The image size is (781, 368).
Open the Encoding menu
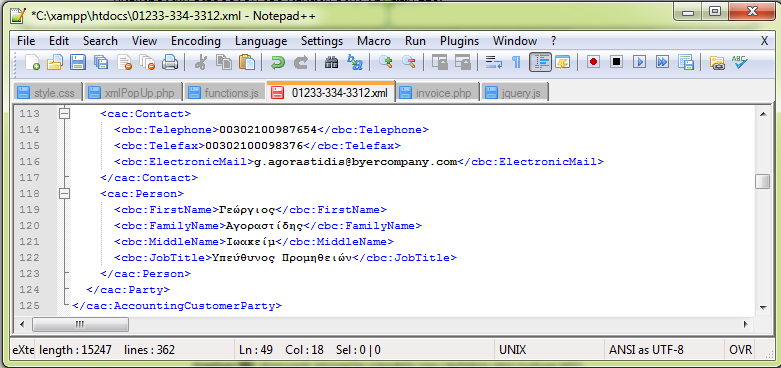click(x=196, y=41)
